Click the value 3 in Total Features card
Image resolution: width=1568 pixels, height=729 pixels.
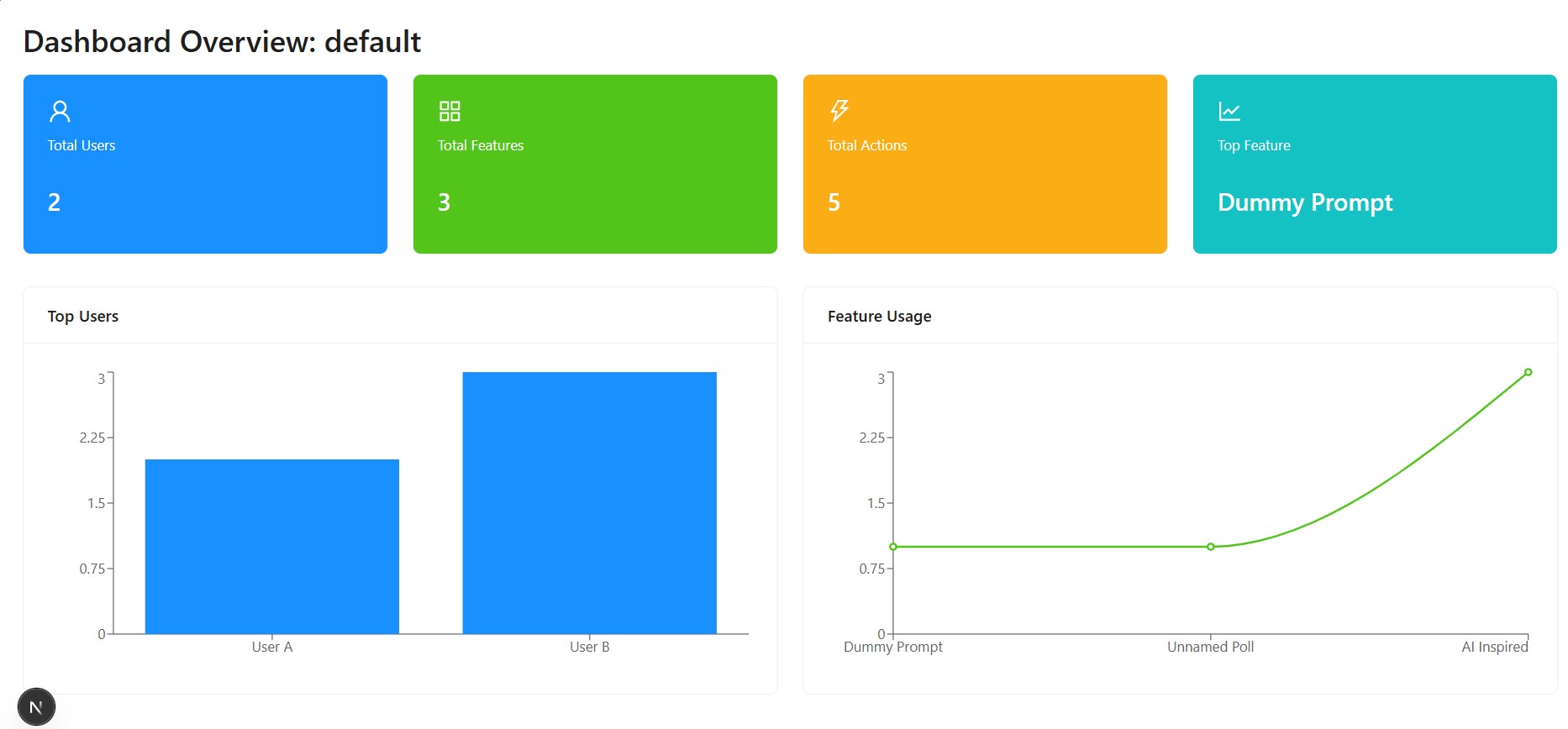[444, 202]
